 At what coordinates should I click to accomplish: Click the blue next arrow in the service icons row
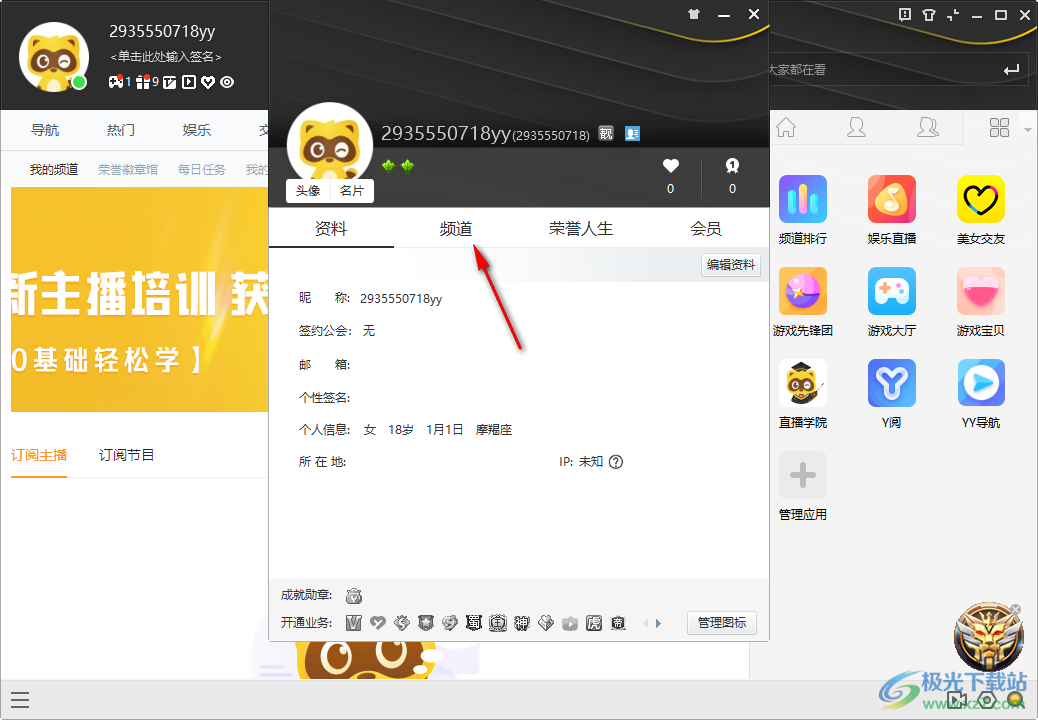658,623
